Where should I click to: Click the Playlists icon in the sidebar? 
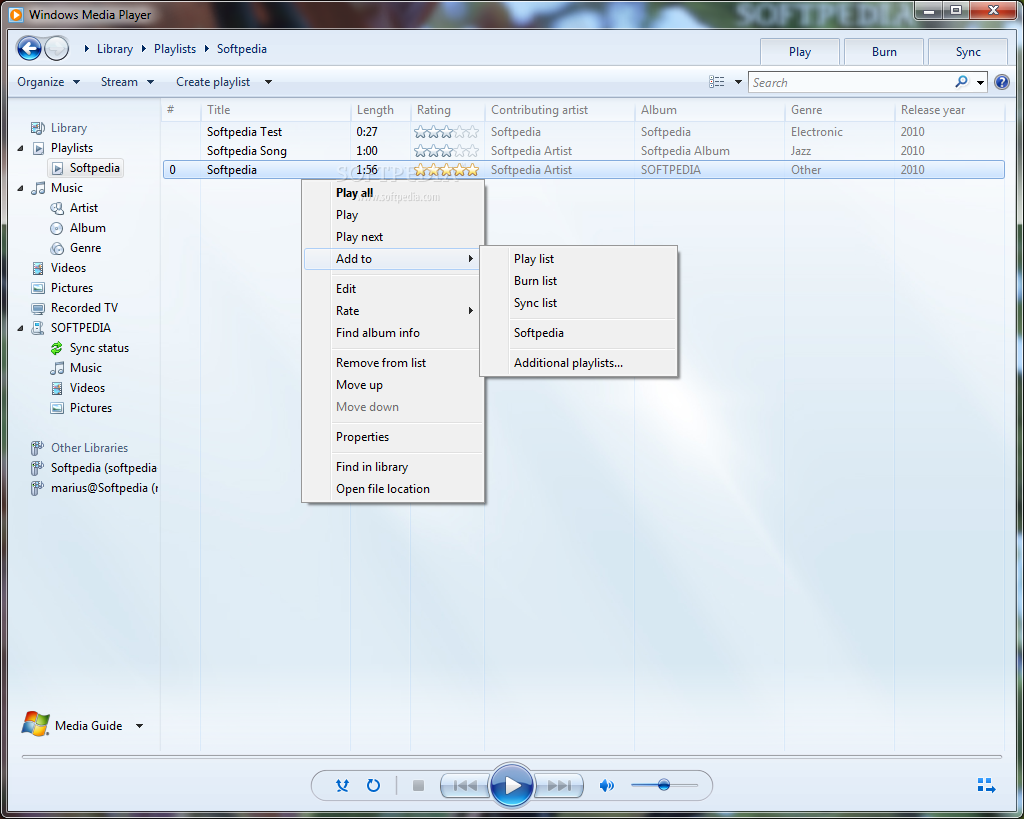coord(39,148)
